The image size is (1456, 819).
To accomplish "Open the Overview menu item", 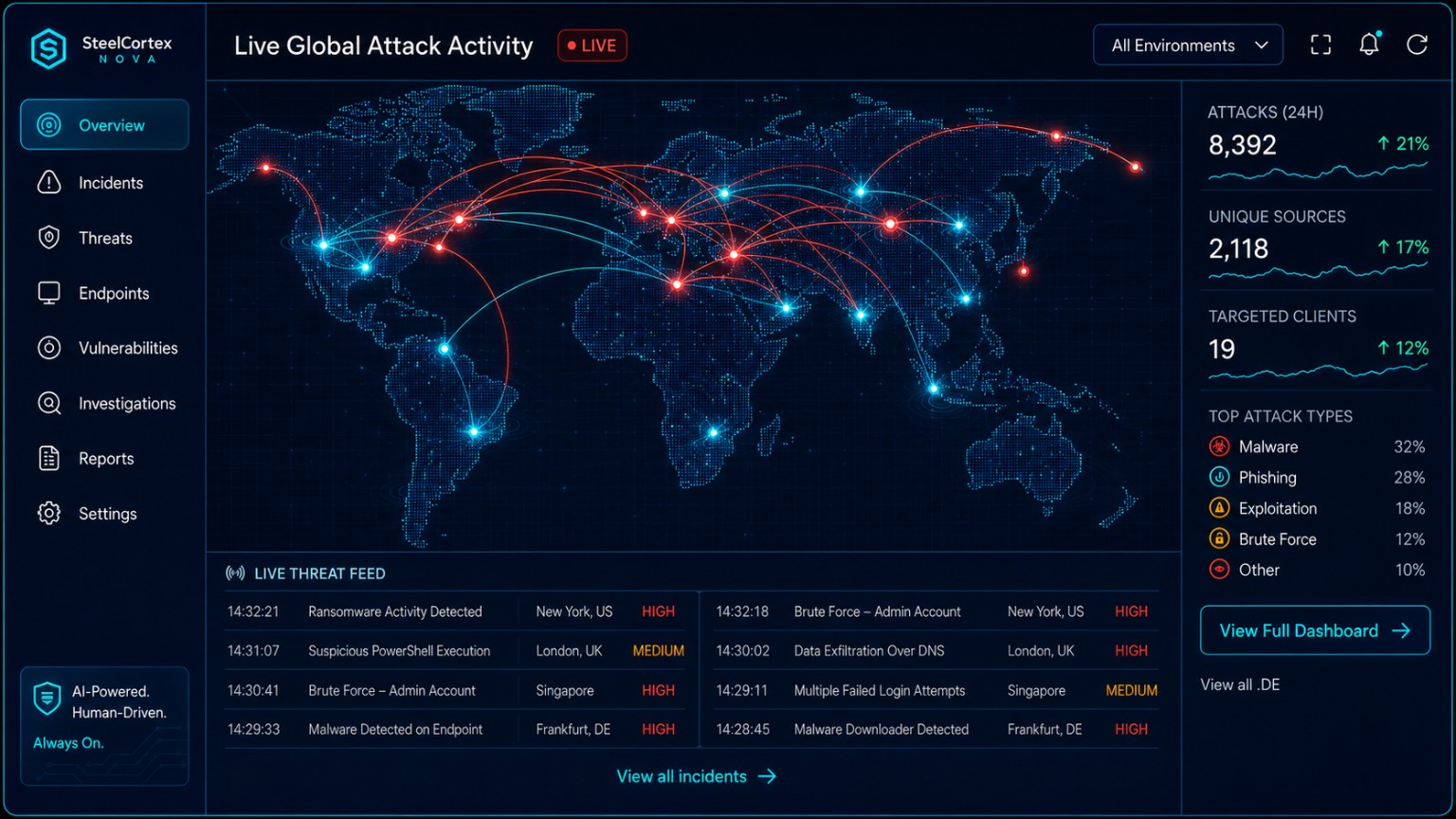I will coord(104,125).
